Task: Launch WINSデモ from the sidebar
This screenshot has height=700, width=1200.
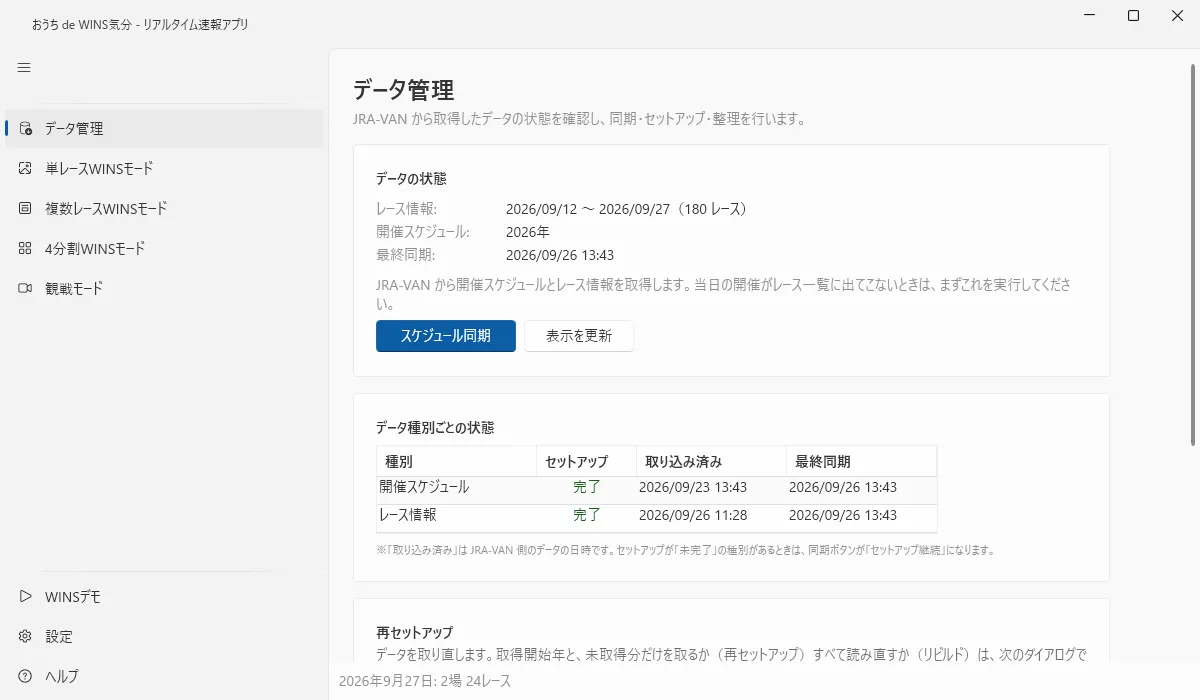Action: (164, 597)
